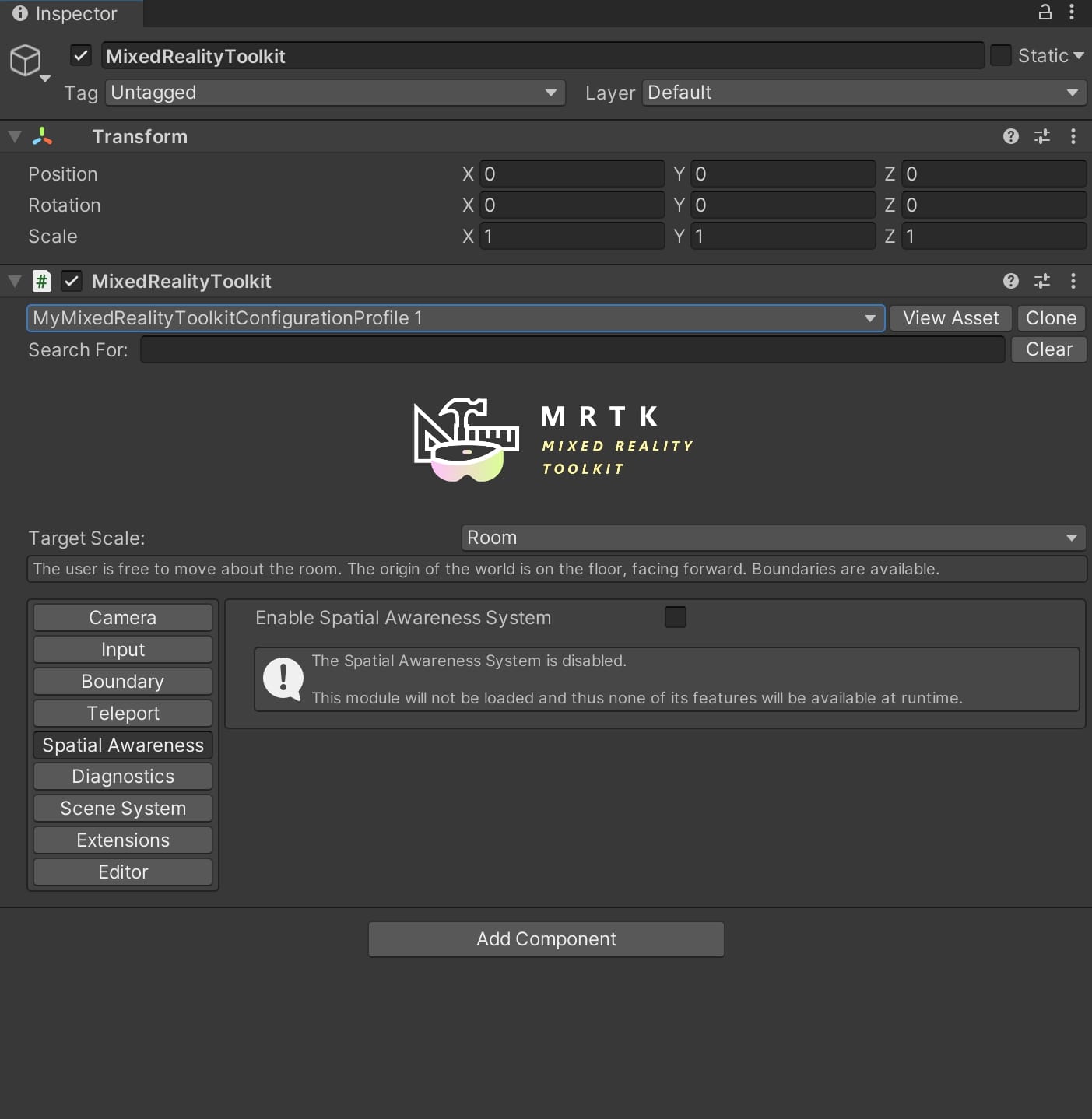The image size is (1092, 1119).
Task: Open the Target Scale dropdown
Action: [774, 538]
